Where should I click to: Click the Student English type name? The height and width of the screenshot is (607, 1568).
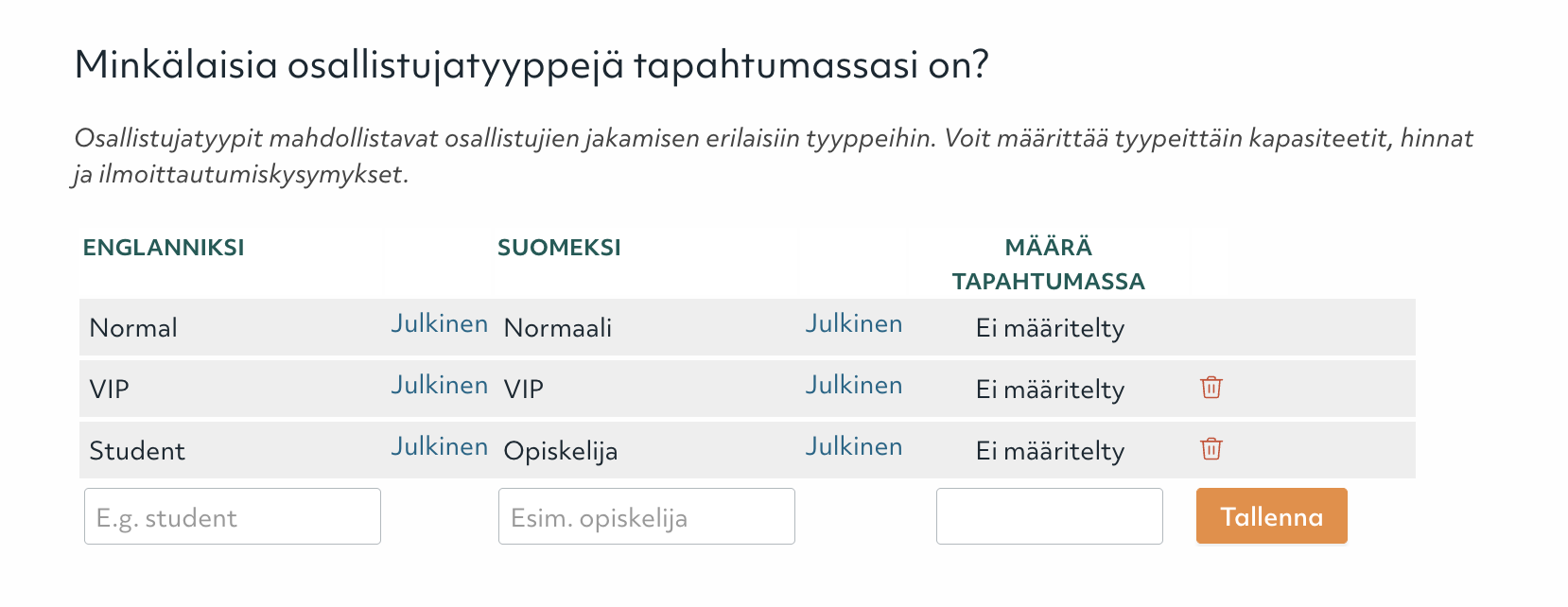137,451
